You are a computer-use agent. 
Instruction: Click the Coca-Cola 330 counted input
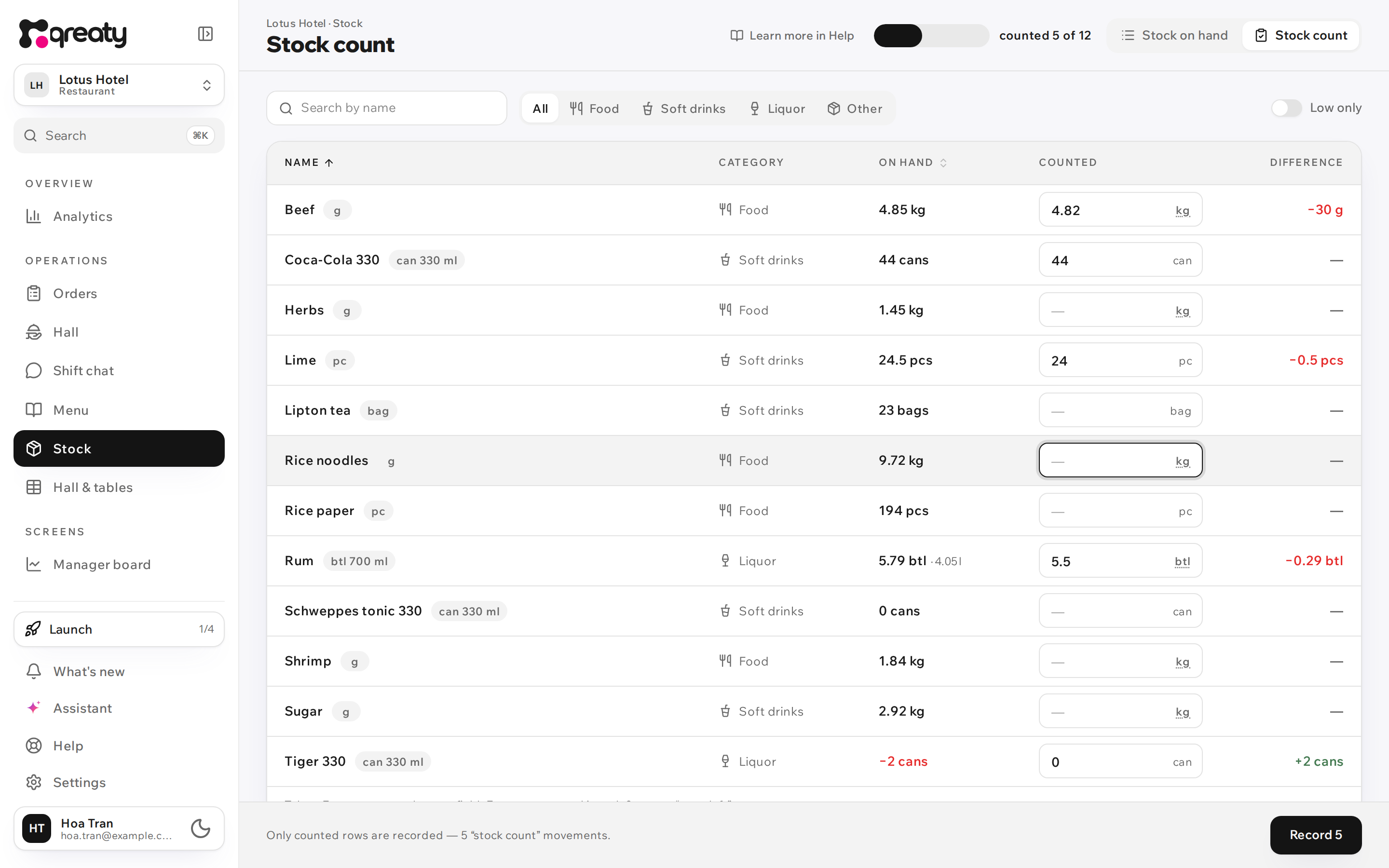pos(1120,260)
